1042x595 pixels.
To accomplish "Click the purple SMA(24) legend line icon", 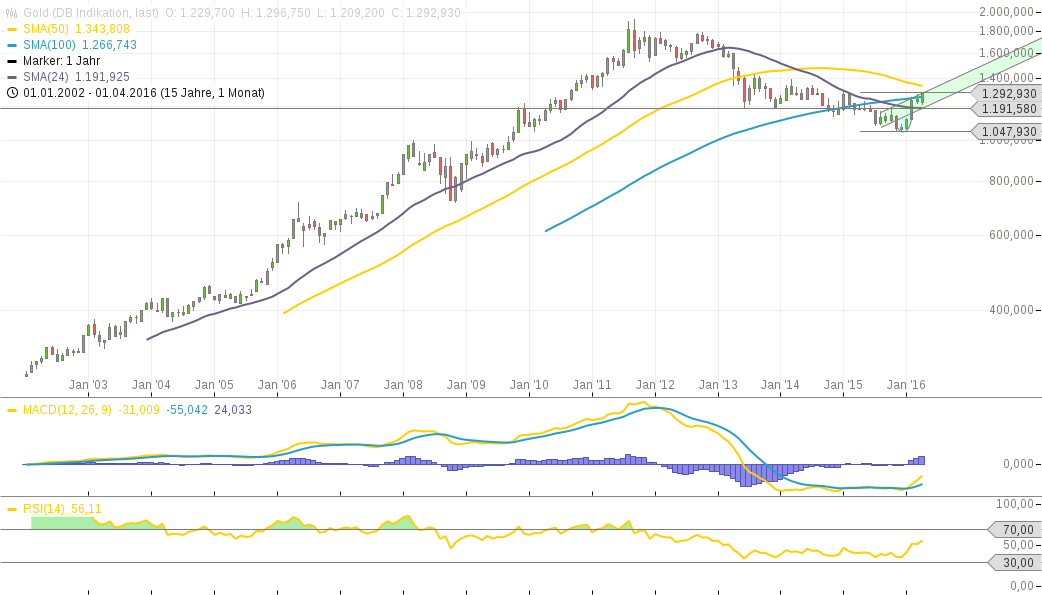I will (x=14, y=74).
